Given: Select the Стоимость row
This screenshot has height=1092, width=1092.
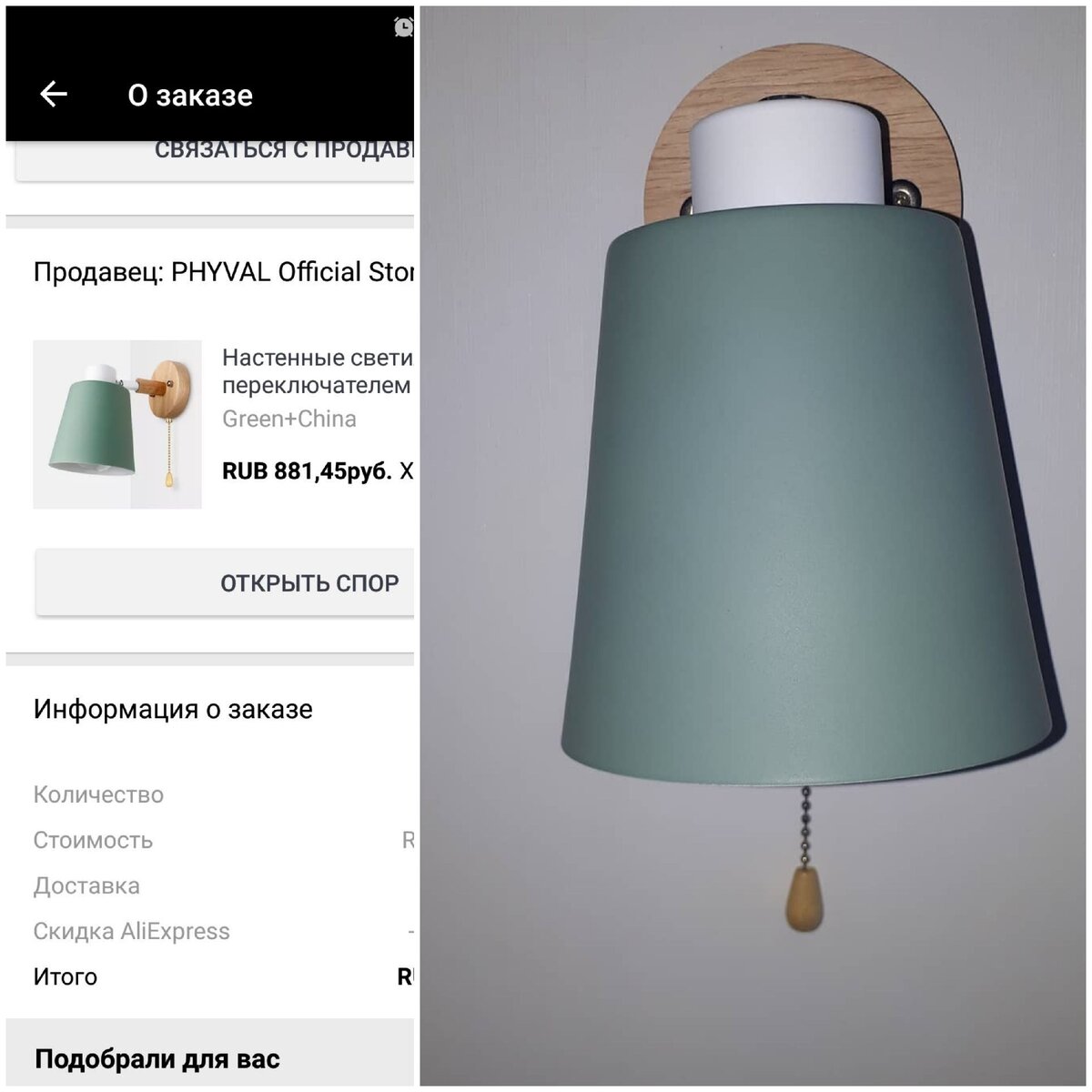Looking at the screenshot, I should pyautogui.click(x=224, y=840).
